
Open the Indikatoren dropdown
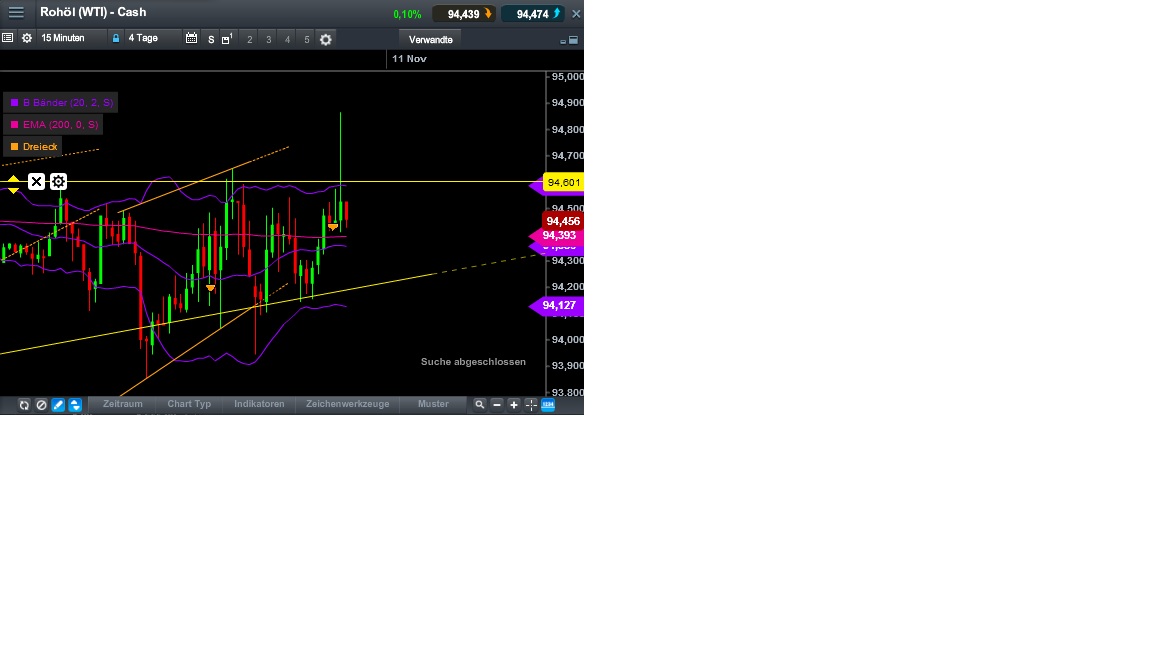[x=259, y=404]
